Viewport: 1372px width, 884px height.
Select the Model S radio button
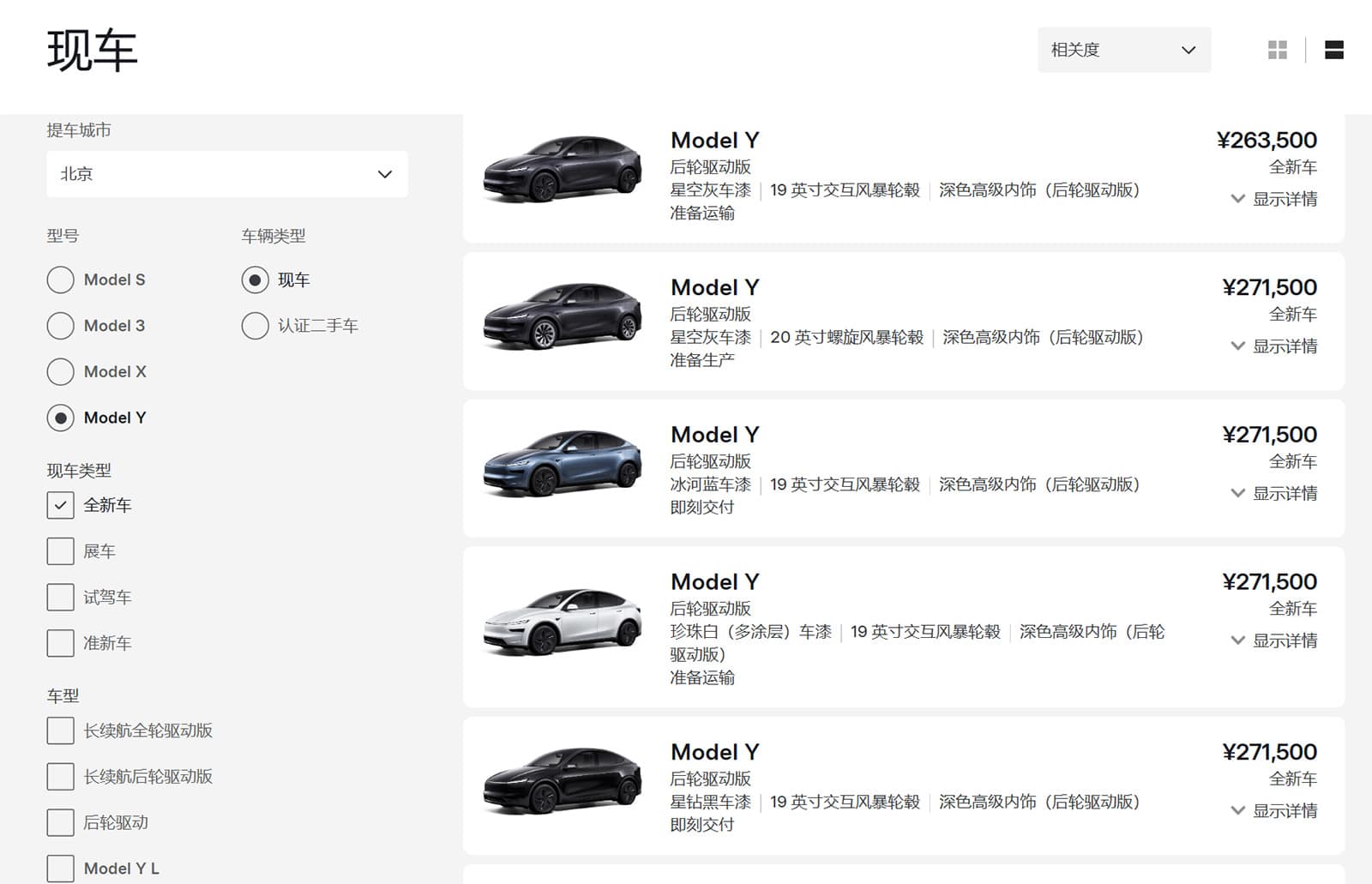pos(60,280)
